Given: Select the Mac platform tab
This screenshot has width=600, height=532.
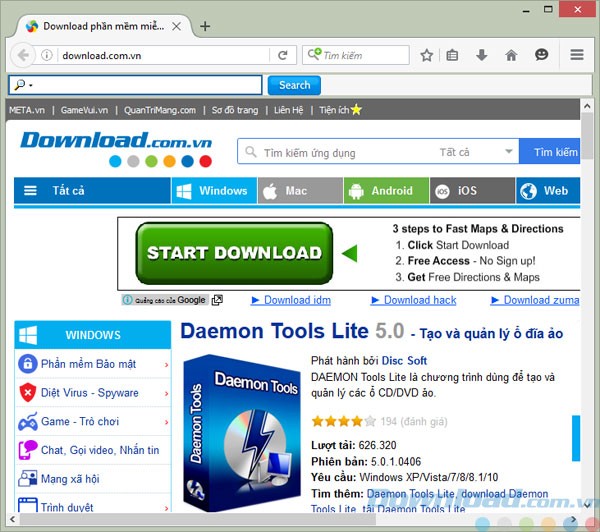Looking at the screenshot, I should (x=300, y=190).
